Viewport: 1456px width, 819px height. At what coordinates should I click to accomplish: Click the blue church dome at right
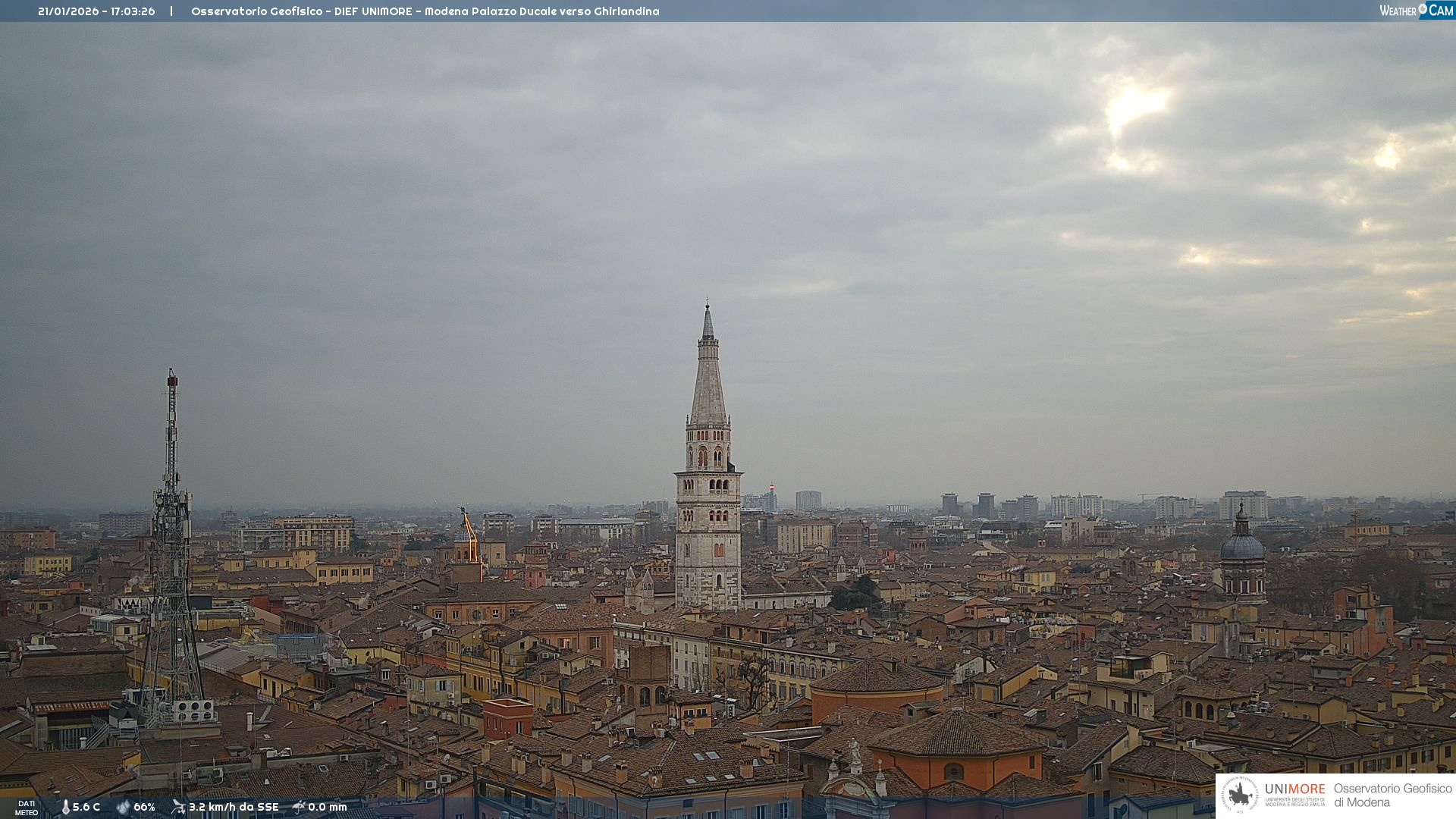(x=1242, y=546)
